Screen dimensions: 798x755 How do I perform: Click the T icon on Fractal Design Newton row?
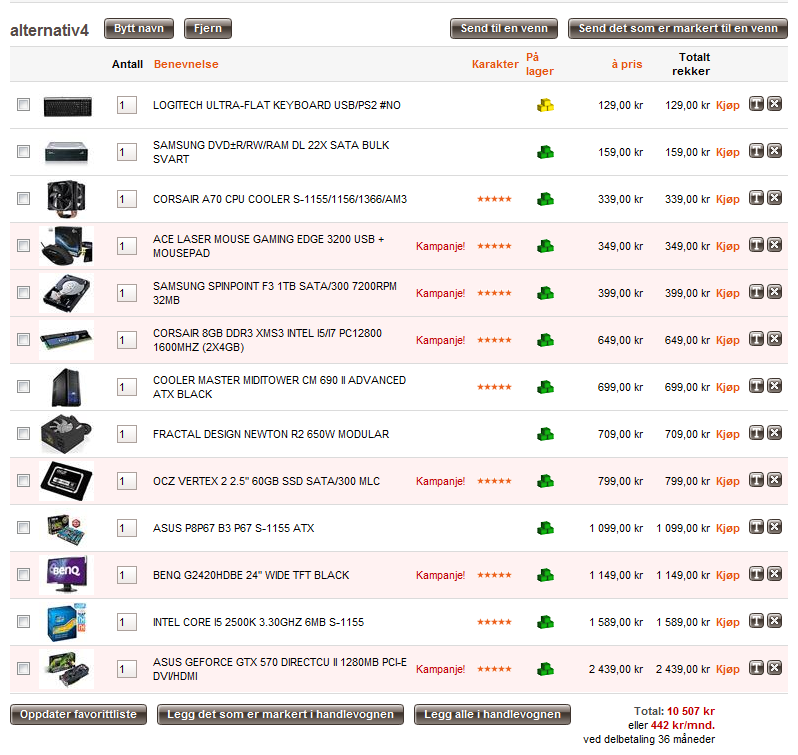click(x=756, y=433)
